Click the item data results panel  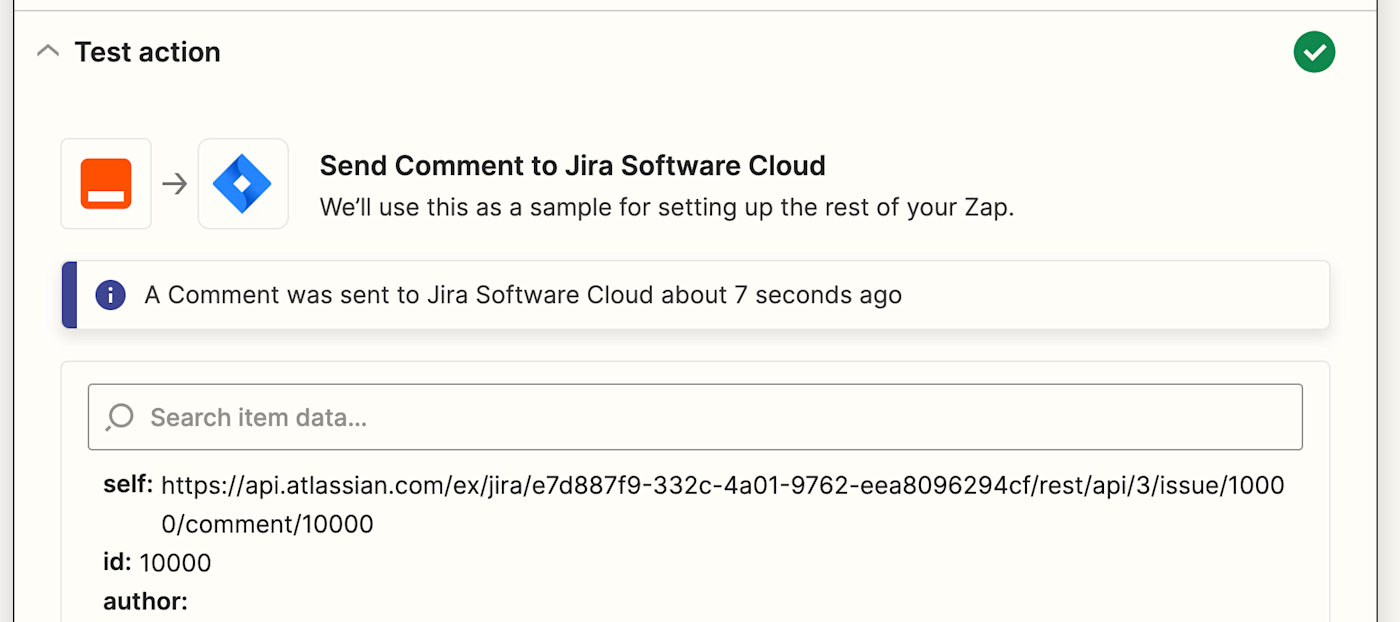tap(695, 491)
